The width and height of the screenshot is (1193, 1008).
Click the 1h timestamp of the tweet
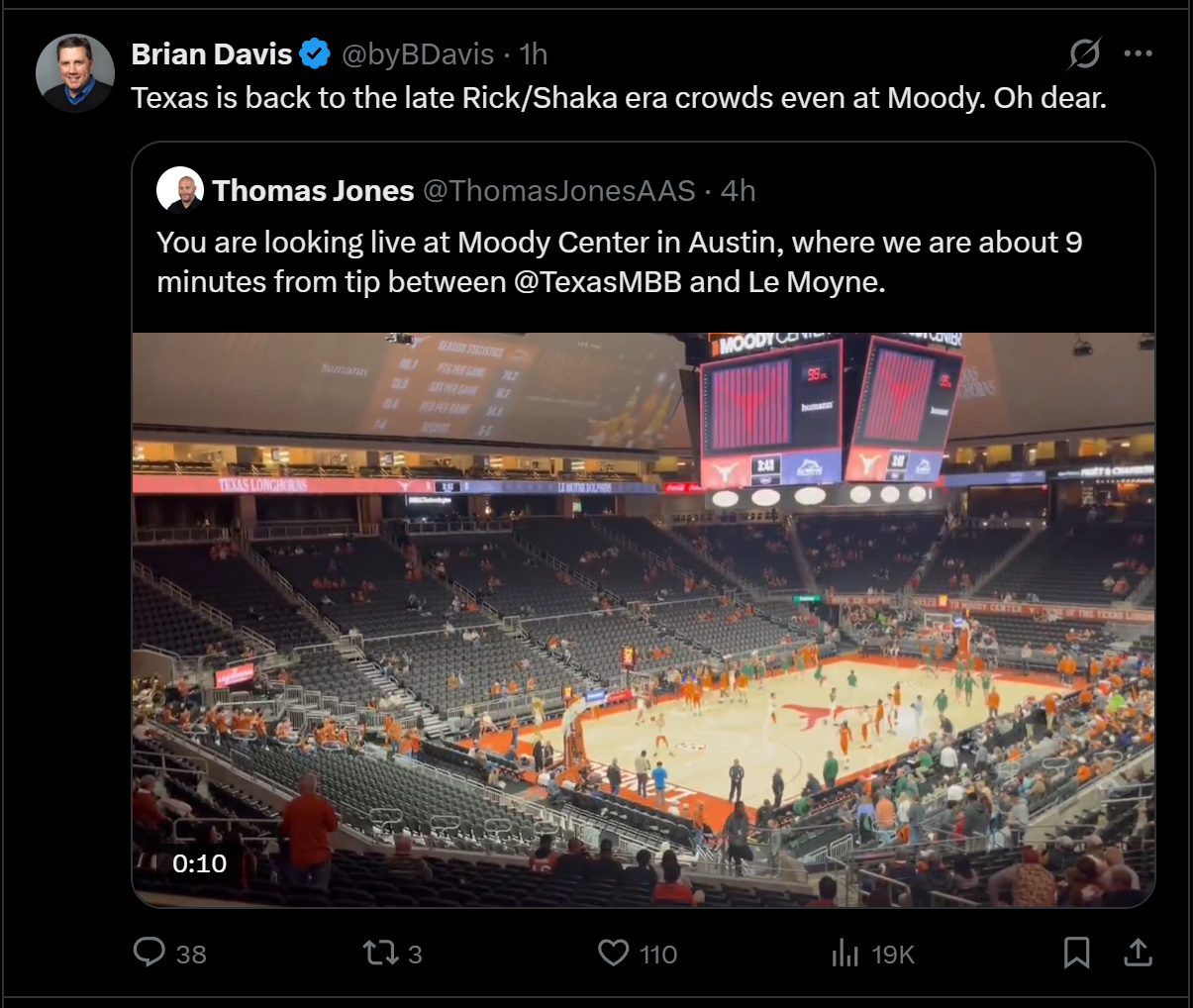pyautogui.click(x=534, y=54)
